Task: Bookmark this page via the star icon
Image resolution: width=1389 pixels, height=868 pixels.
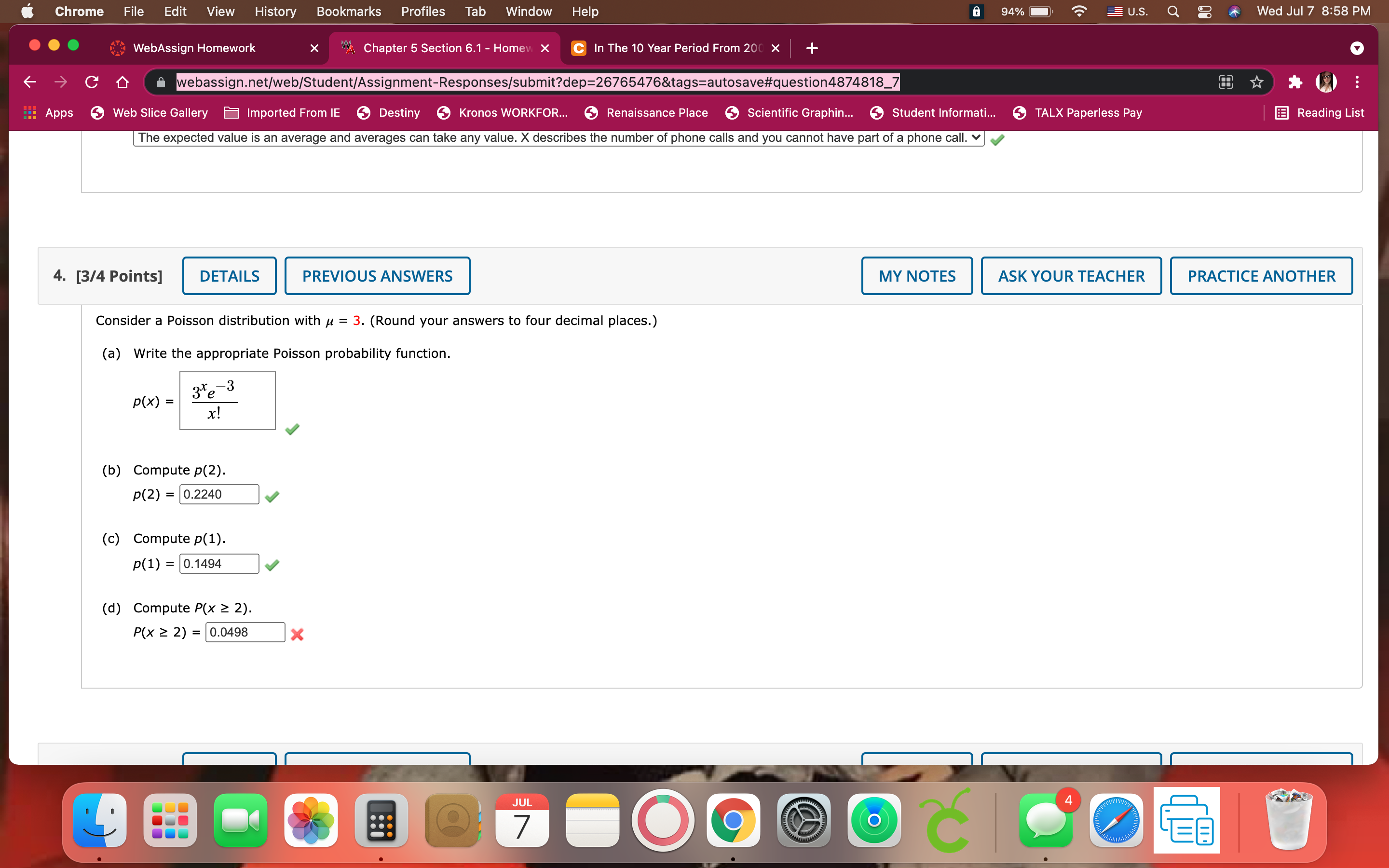Action: click(x=1256, y=81)
